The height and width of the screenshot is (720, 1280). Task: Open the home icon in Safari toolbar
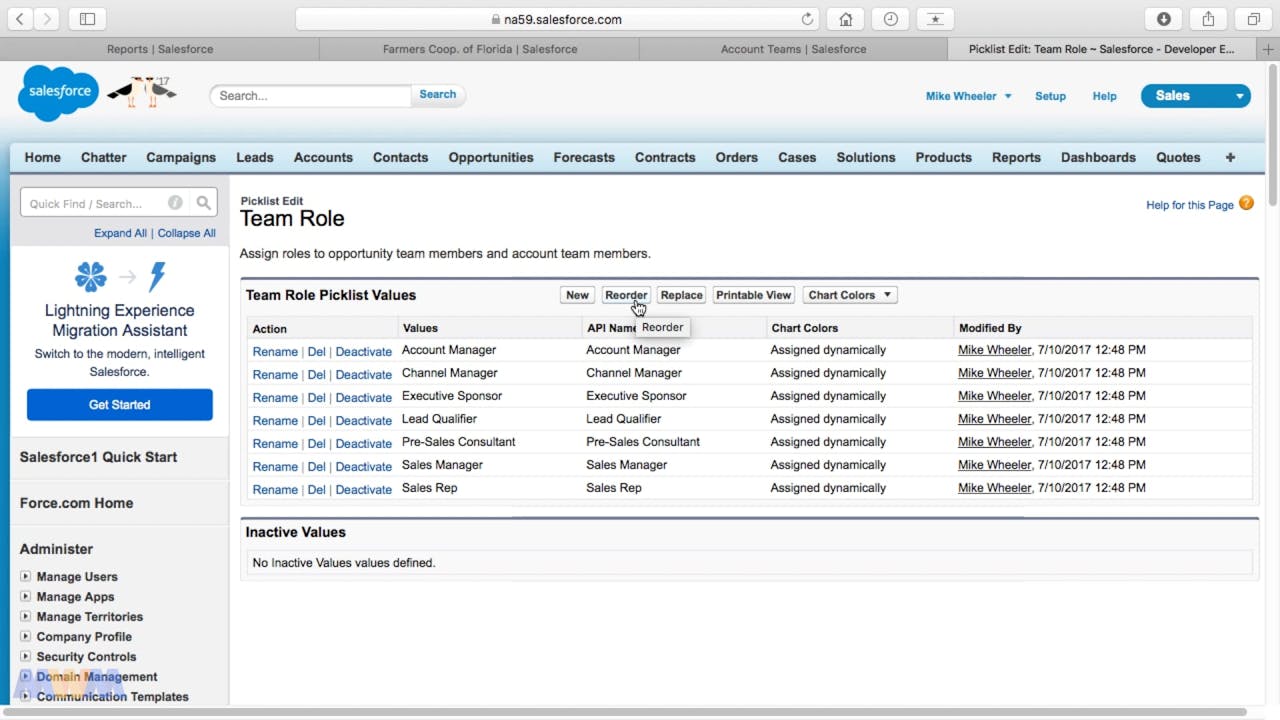pyautogui.click(x=846, y=19)
